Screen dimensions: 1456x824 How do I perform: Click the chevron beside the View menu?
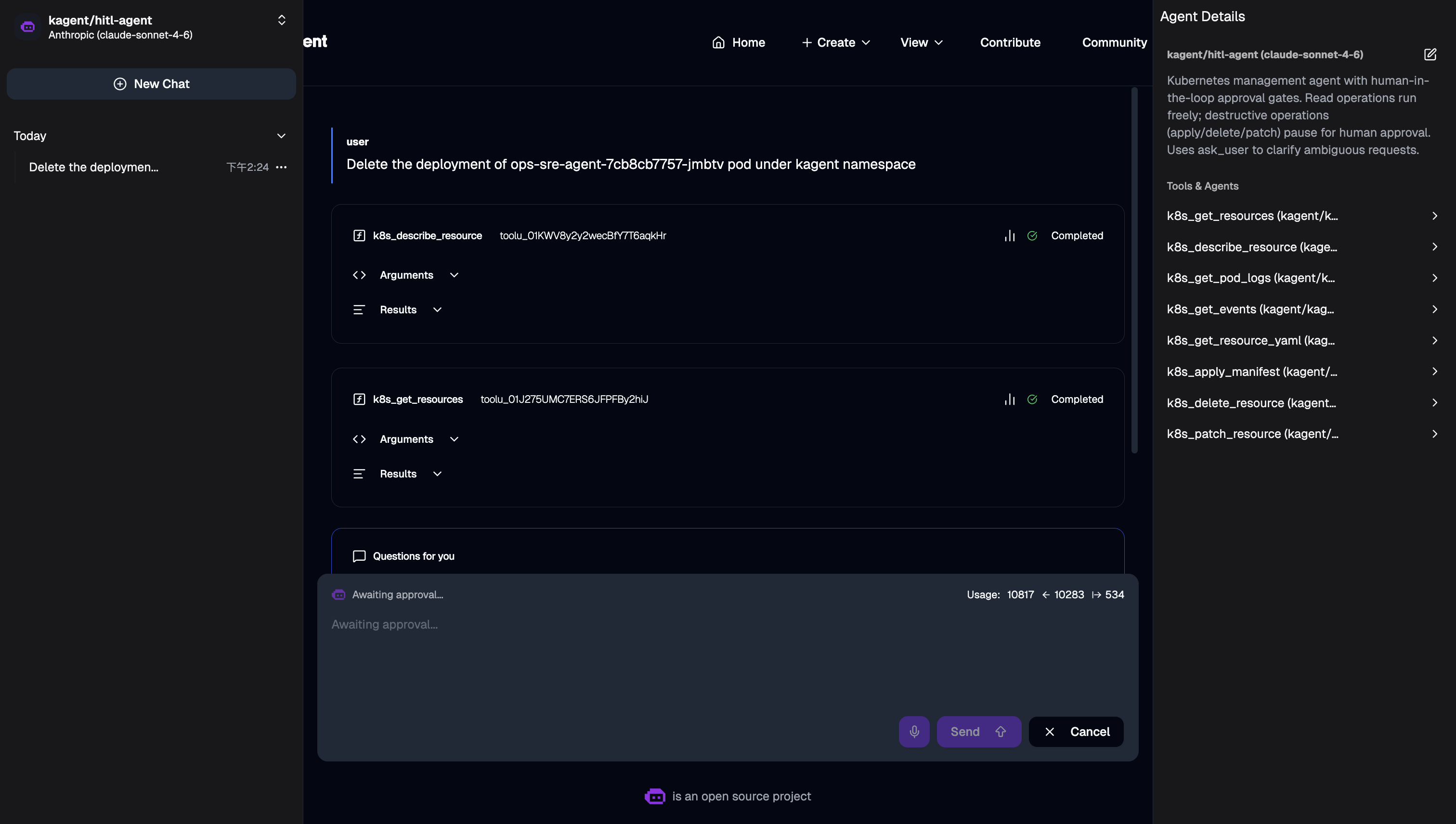[x=938, y=42]
